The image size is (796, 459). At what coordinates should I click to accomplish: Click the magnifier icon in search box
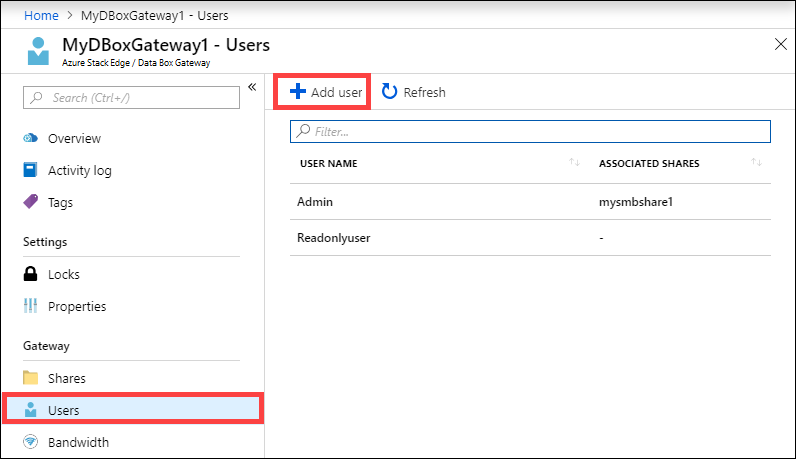(37, 97)
